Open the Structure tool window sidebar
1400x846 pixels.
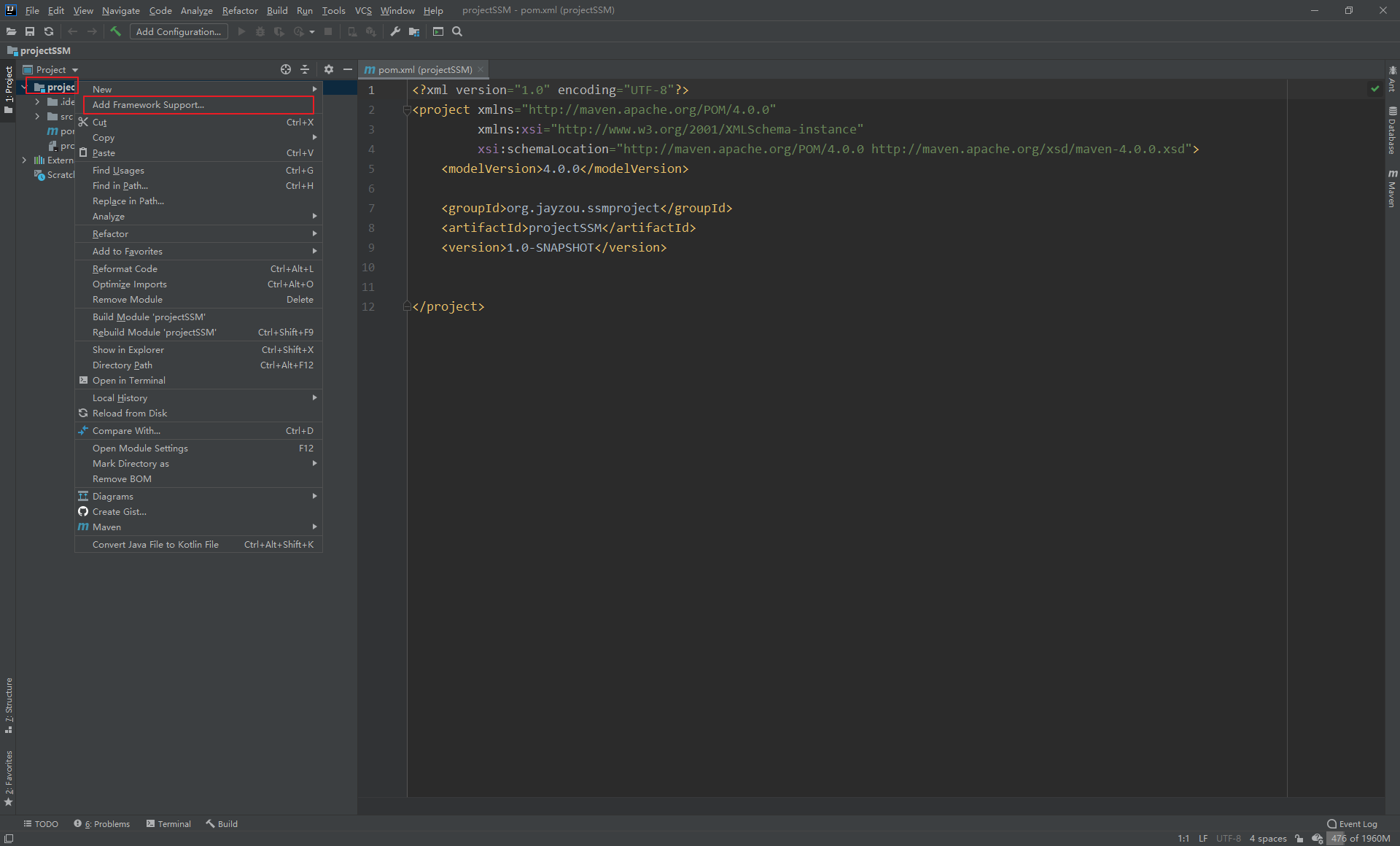9,705
